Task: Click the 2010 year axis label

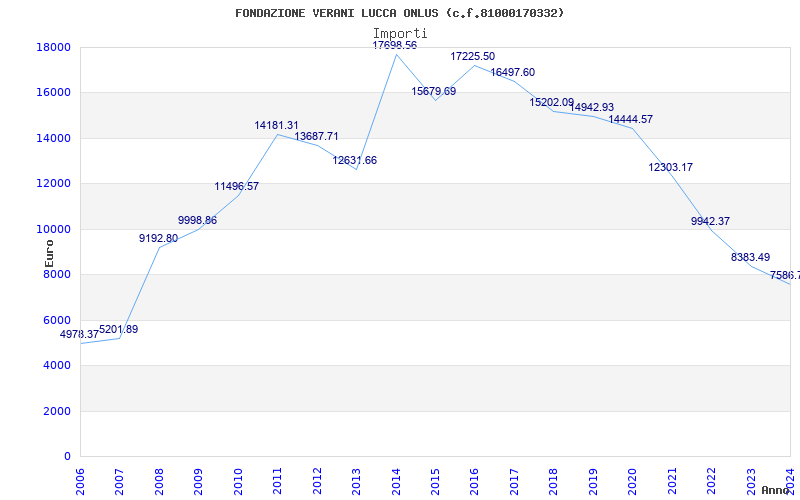Action: [x=238, y=481]
